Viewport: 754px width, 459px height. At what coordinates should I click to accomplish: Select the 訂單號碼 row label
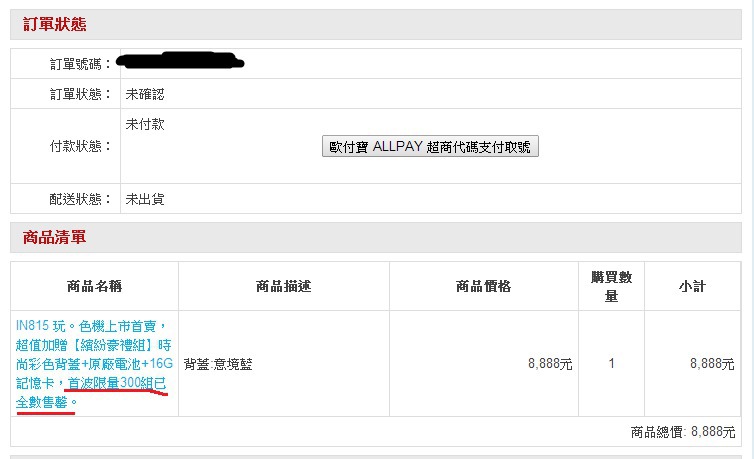[81, 64]
